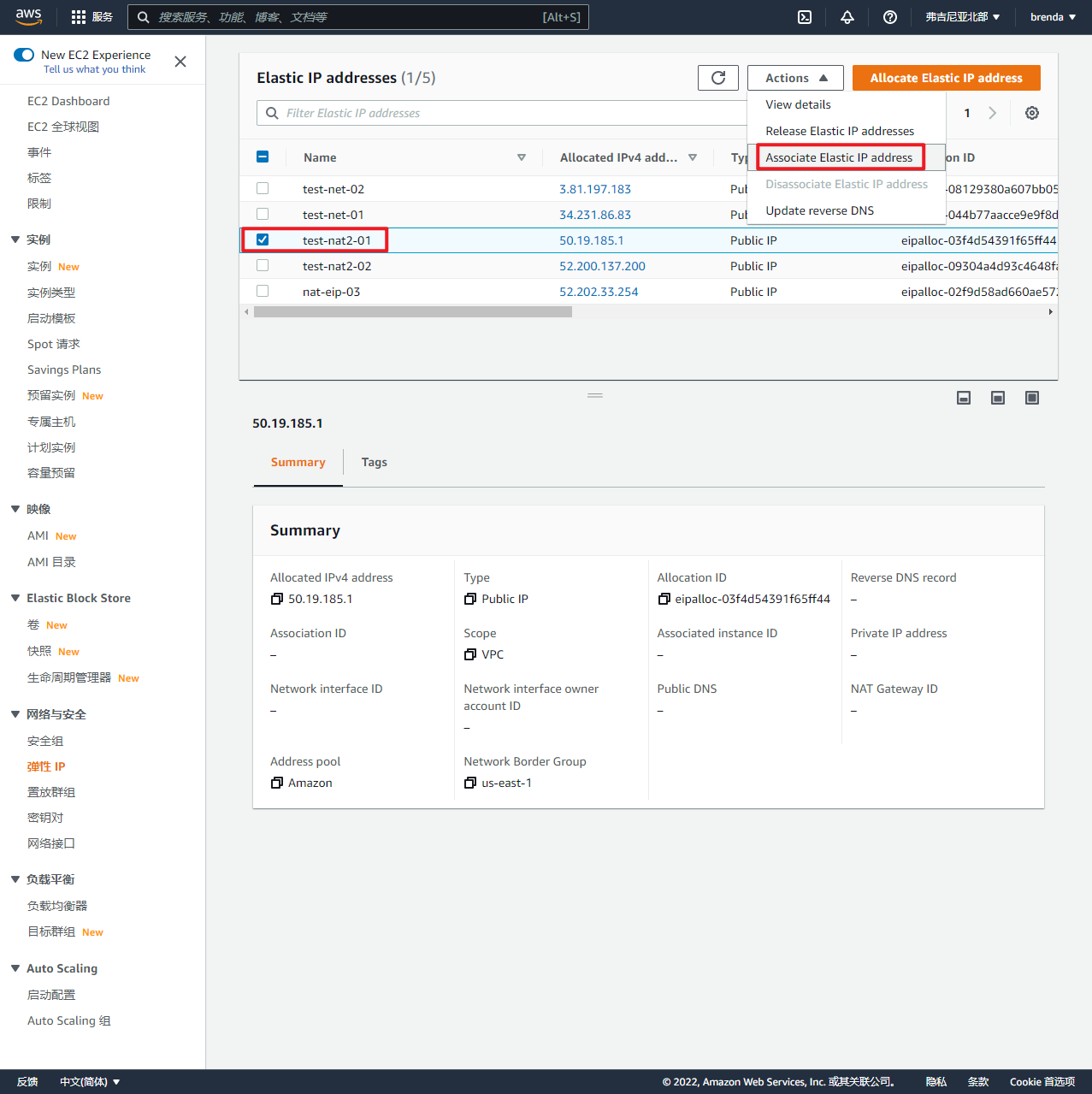Viewport: 1092px width, 1094px height.
Task: Click Tell us what you think
Action: coord(94,69)
